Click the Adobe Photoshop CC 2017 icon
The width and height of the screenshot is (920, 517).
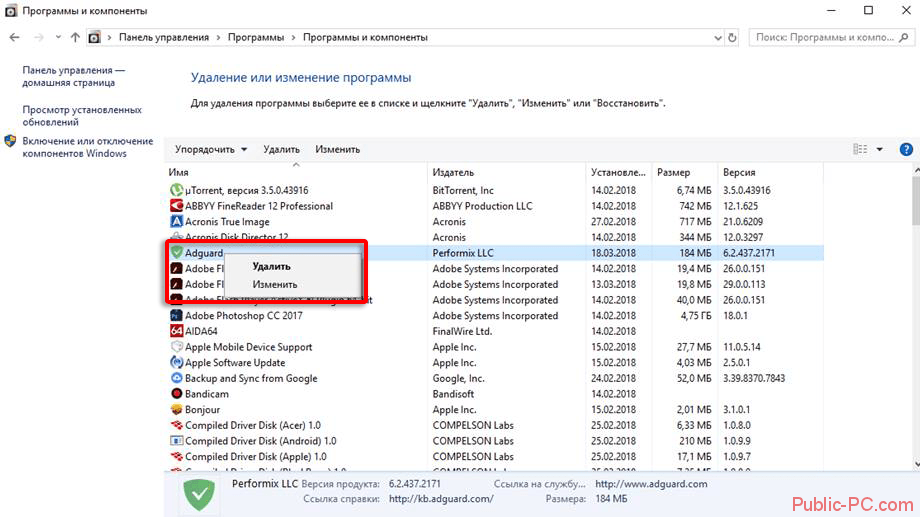(x=177, y=316)
